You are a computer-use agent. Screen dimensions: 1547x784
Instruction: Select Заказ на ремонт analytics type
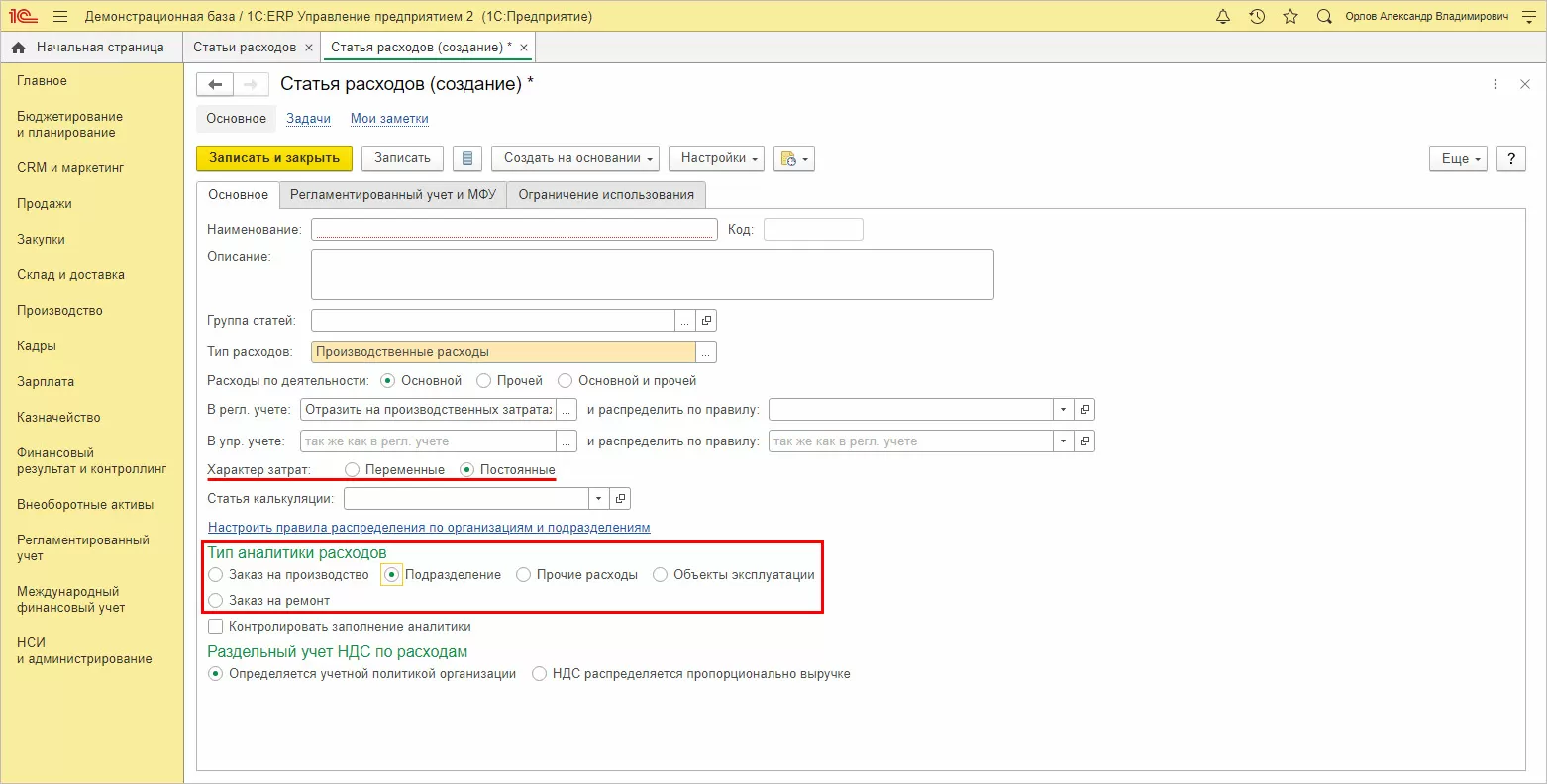click(216, 601)
